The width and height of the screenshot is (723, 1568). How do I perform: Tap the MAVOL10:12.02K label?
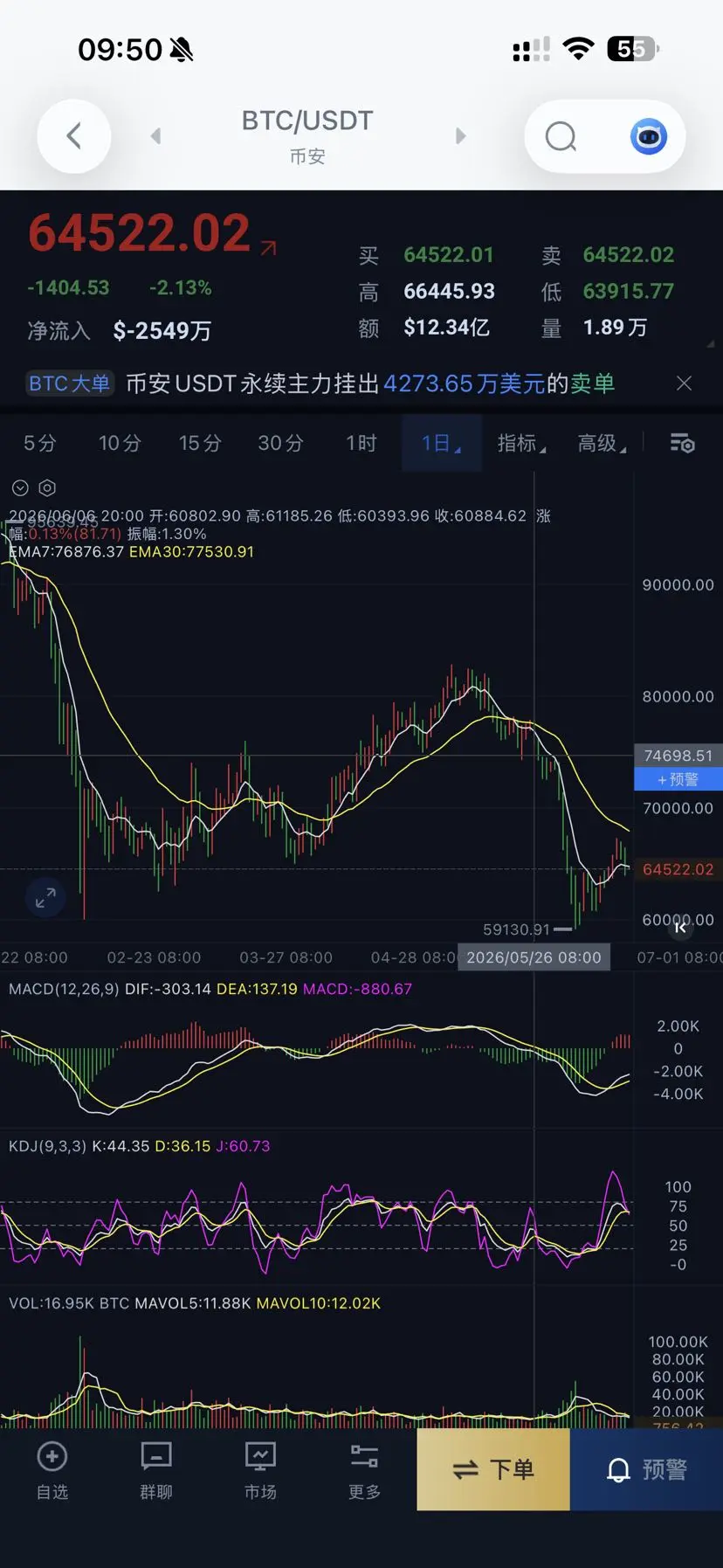tap(319, 1303)
